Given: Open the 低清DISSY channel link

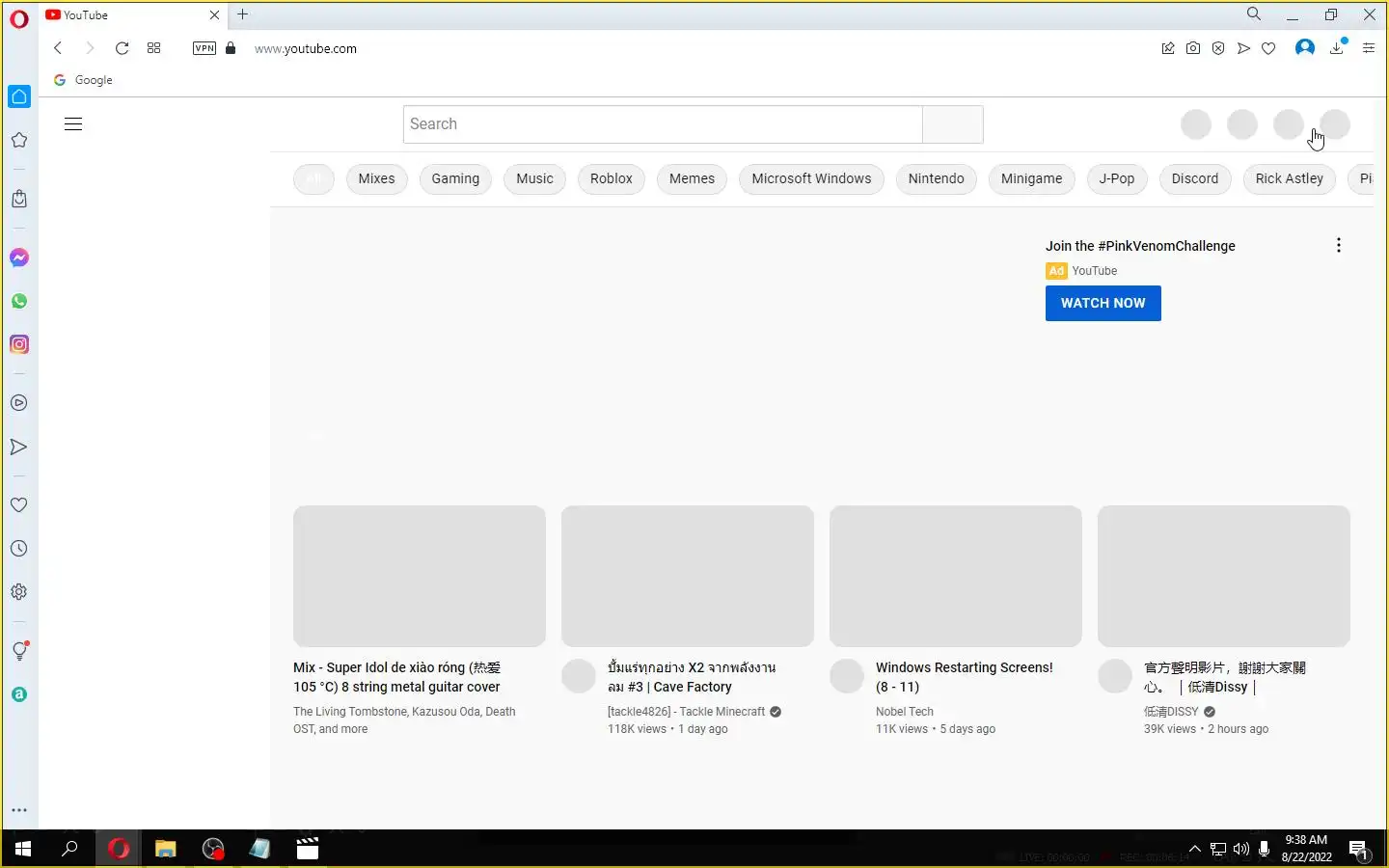Looking at the screenshot, I should coord(1171,712).
